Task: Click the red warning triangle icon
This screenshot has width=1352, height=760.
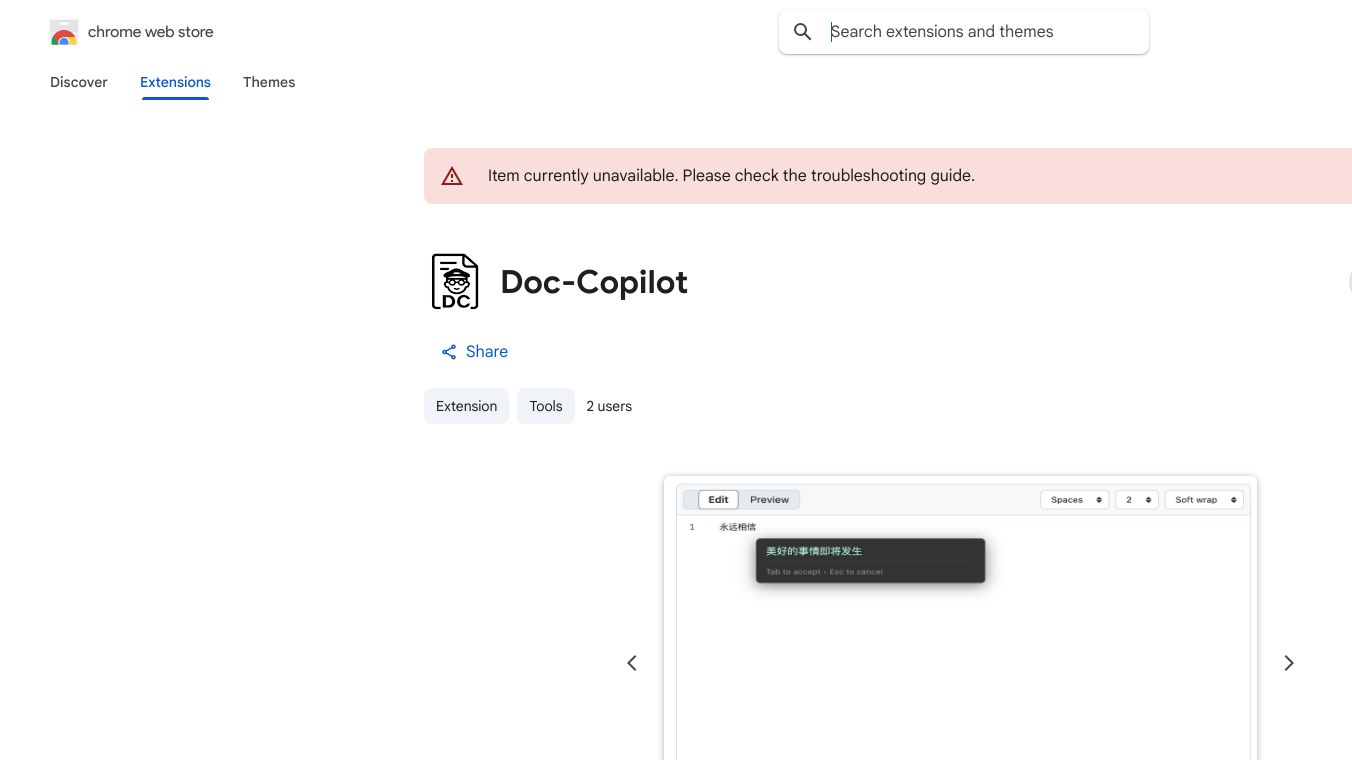Action: [452, 176]
